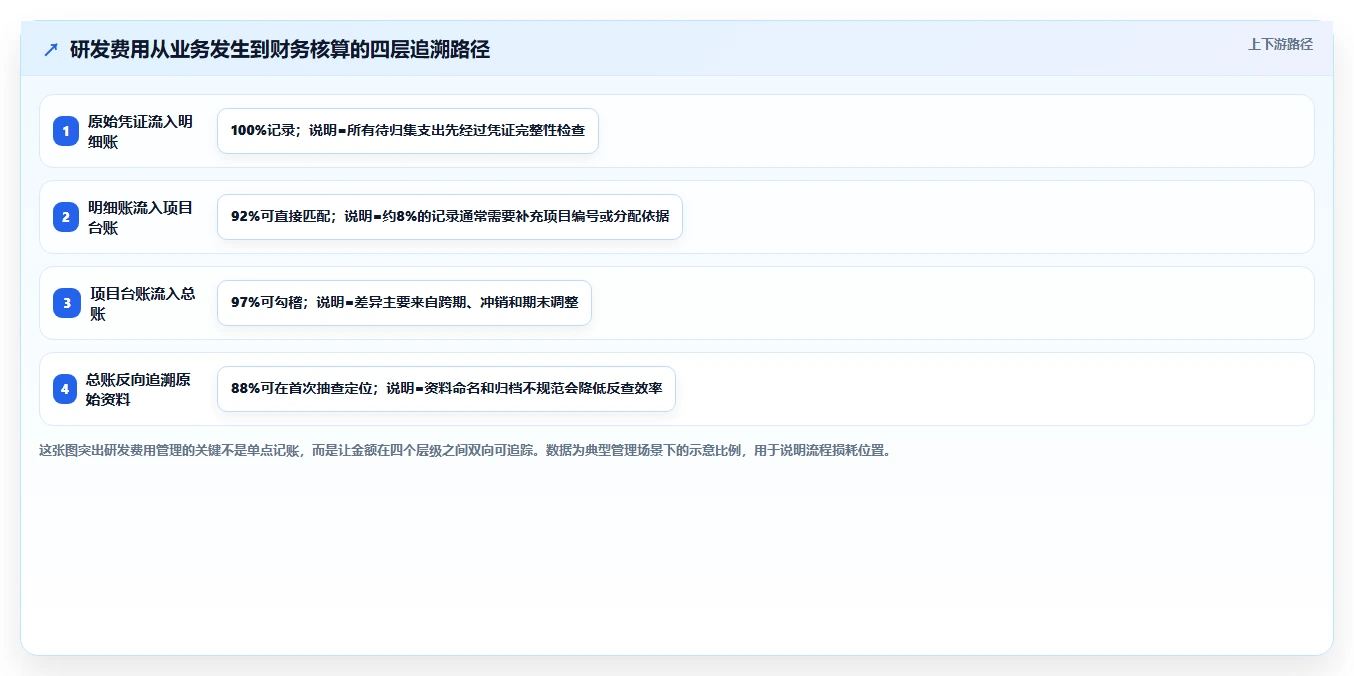The width and height of the screenshot is (1354, 676).
Task: Click the title 研发费用从业务发生到财务核算的四层追溯路径
Action: coord(280,49)
